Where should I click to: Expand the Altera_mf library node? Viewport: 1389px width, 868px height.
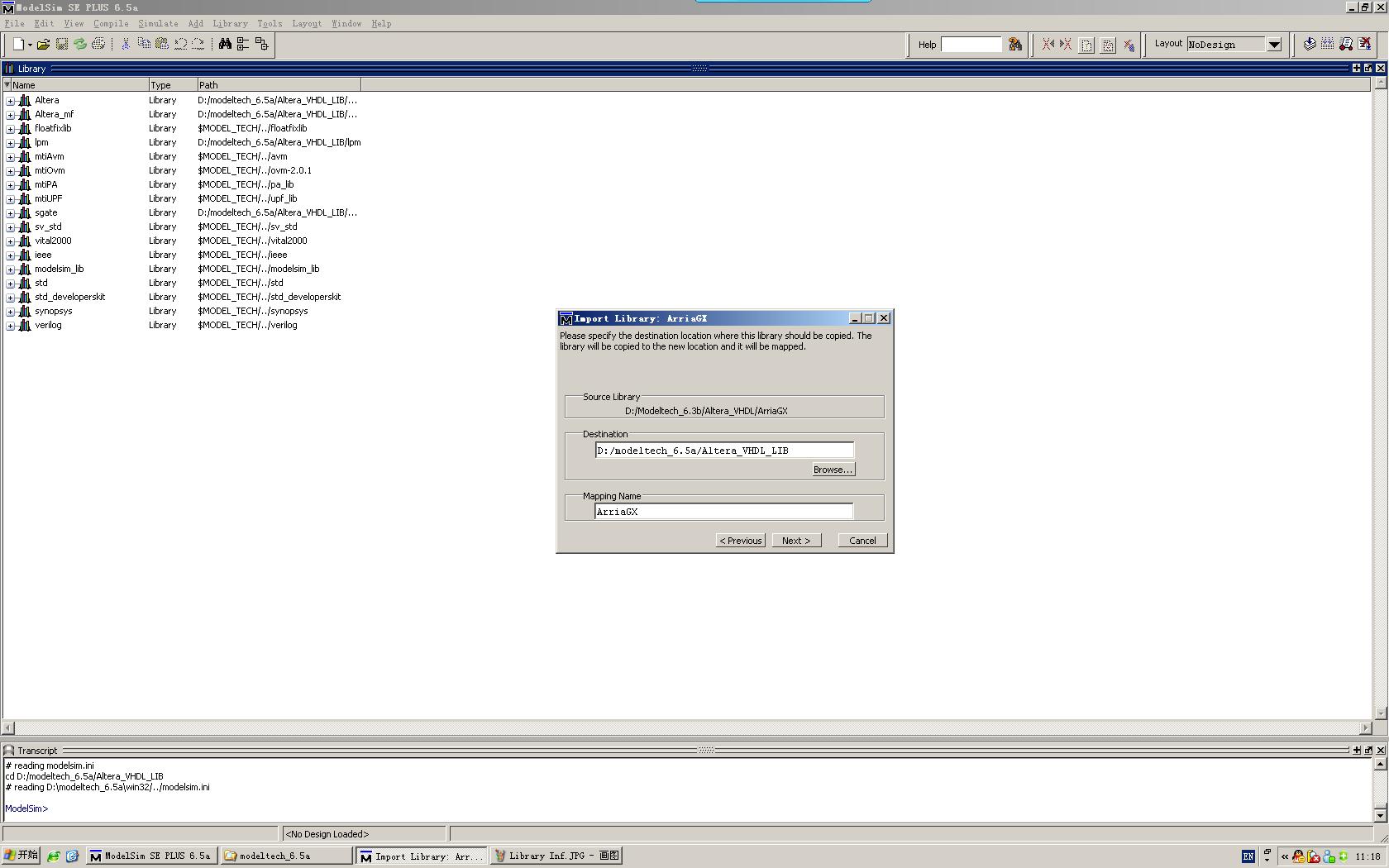pyautogui.click(x=10, y=115)
